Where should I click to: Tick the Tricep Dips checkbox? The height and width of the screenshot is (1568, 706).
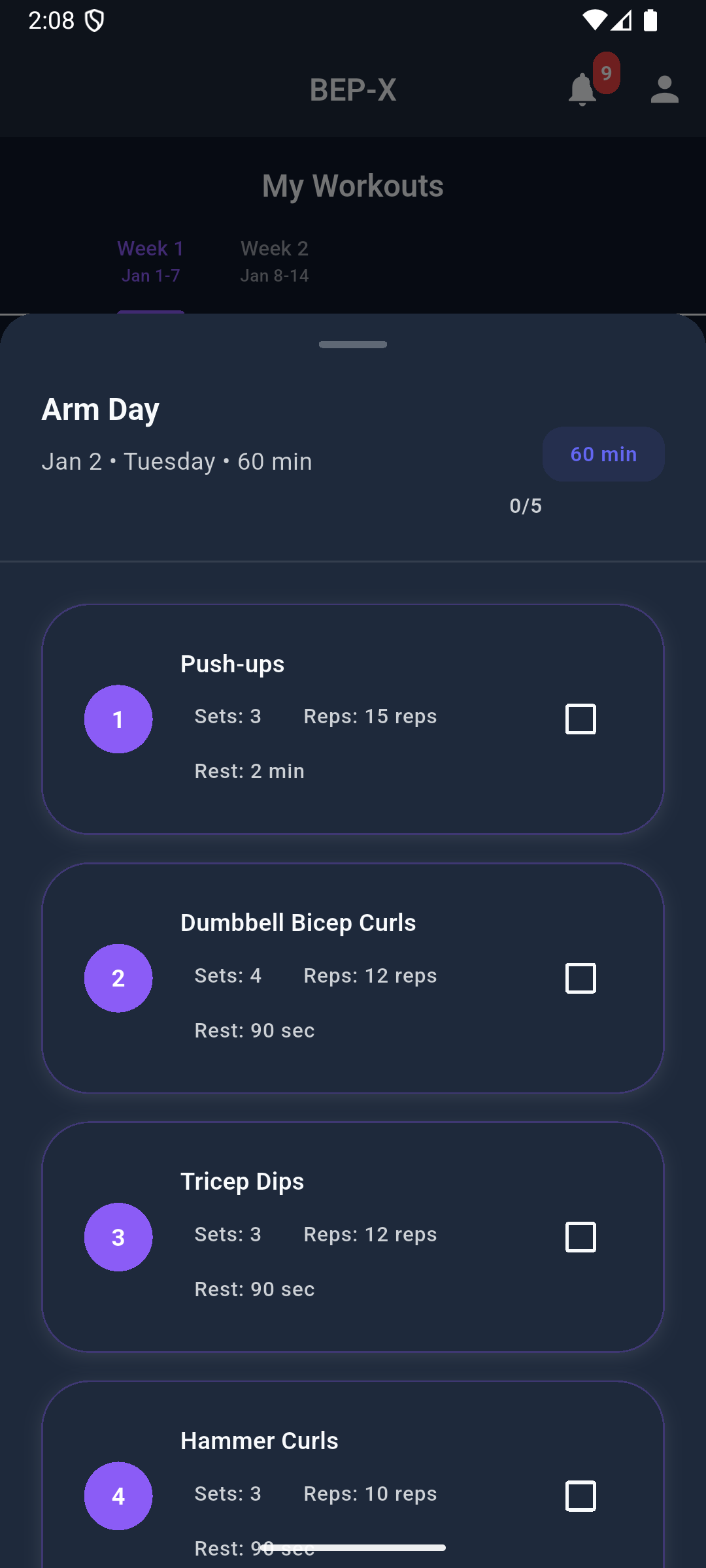click(580, 1237)
